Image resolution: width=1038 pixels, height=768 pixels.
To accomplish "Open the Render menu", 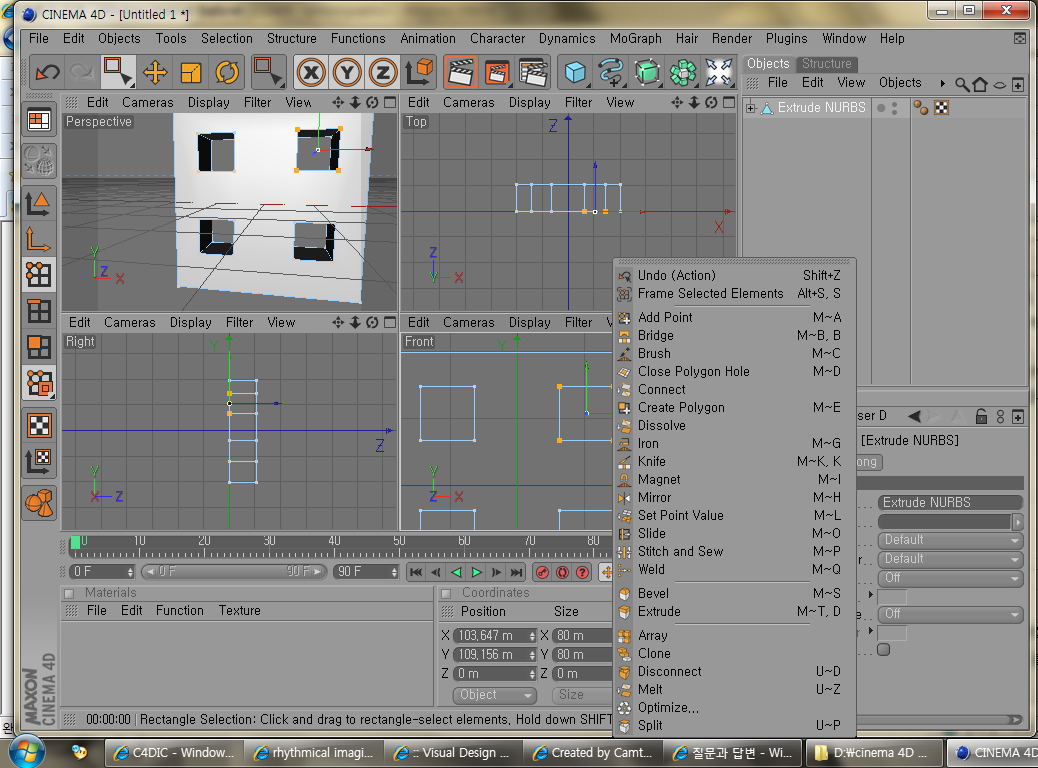I will (x=731, y=38).
